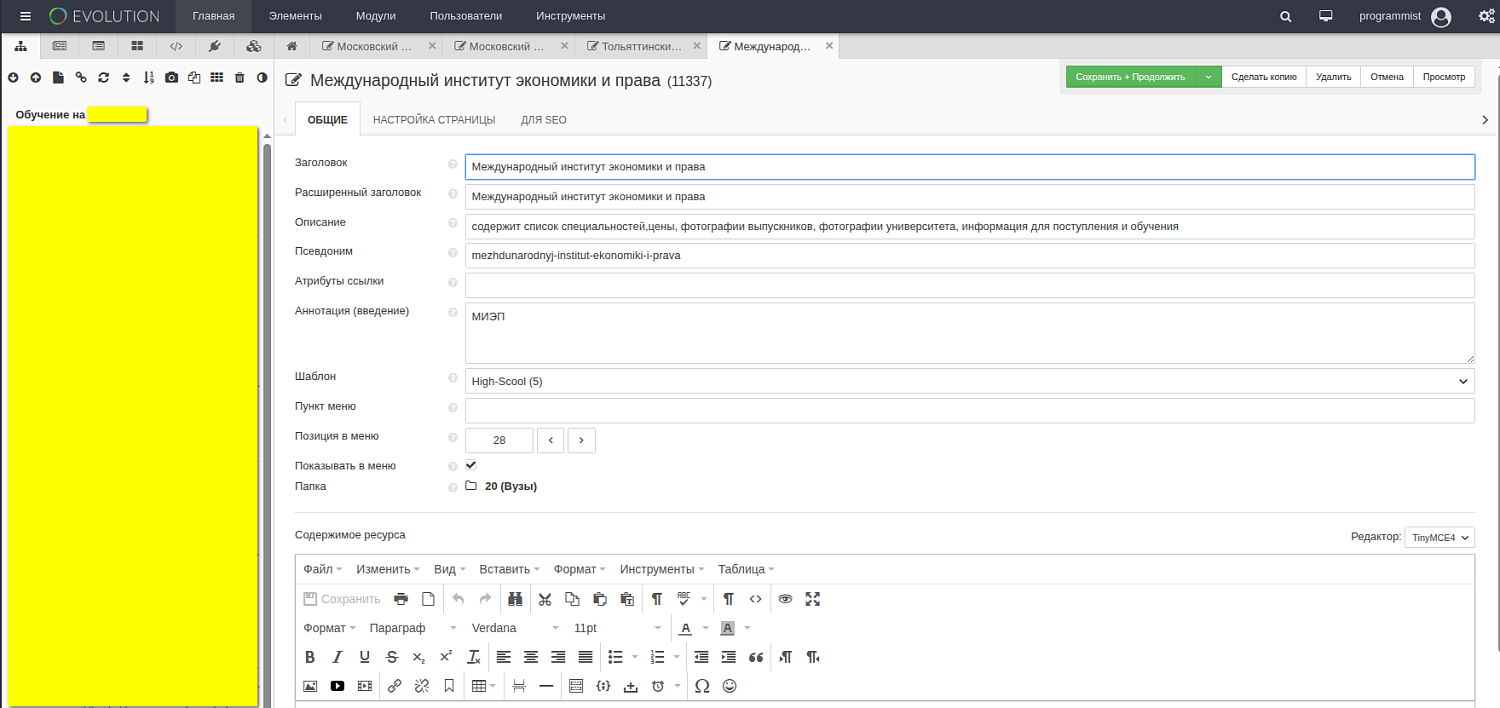Toggle fullscreen mode in the editor

(x=813, y=599)
